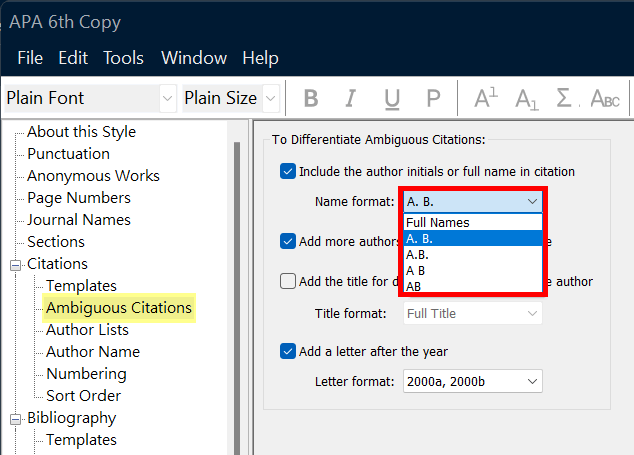
Task: Toggle include author initials checkbox
Action: 287,171
